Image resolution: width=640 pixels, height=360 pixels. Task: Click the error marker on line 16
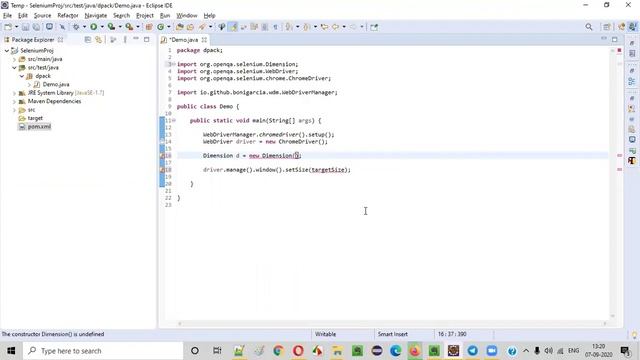point(162,156)
